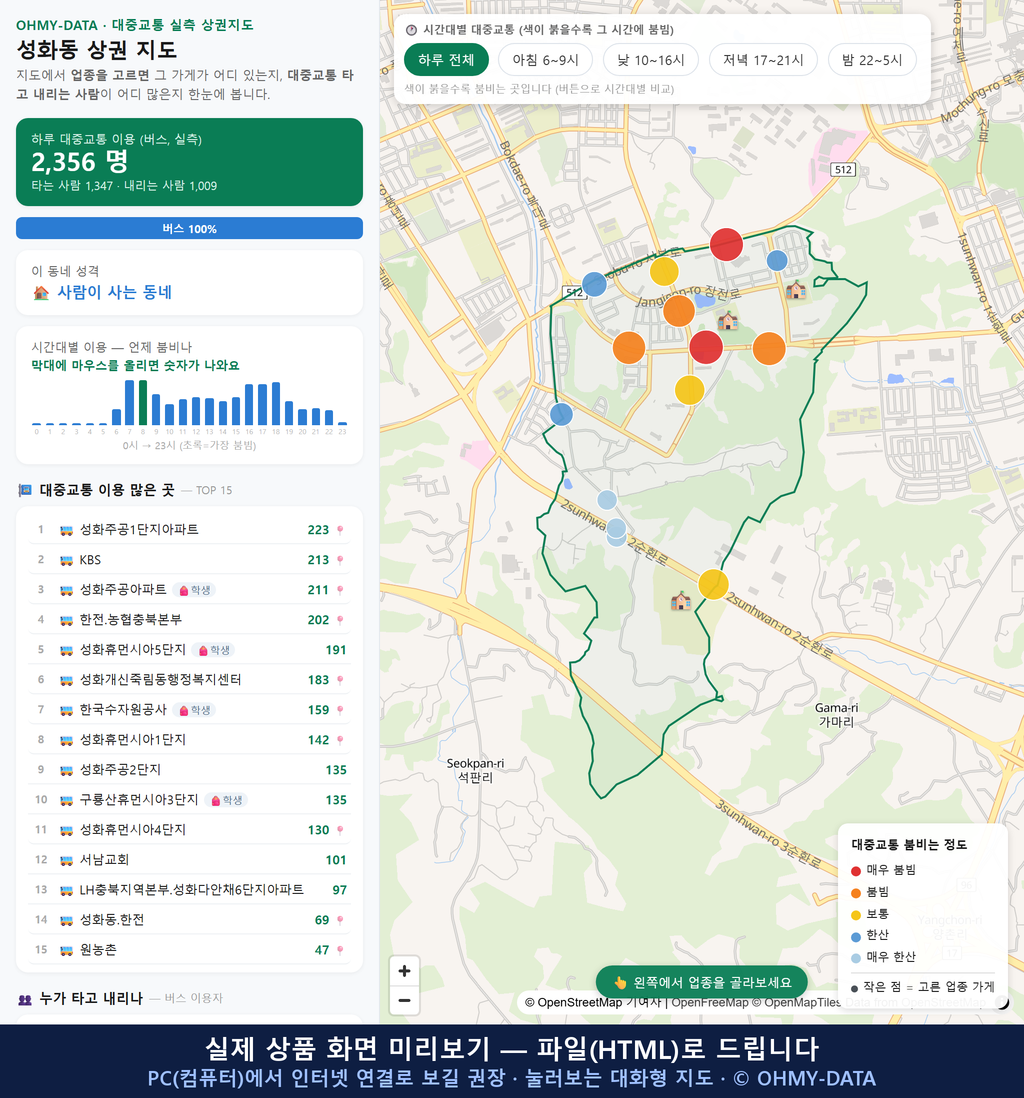Click the red 매우 붐빔 legend swatch
1024x1098 pixels.
click(855, 871)
